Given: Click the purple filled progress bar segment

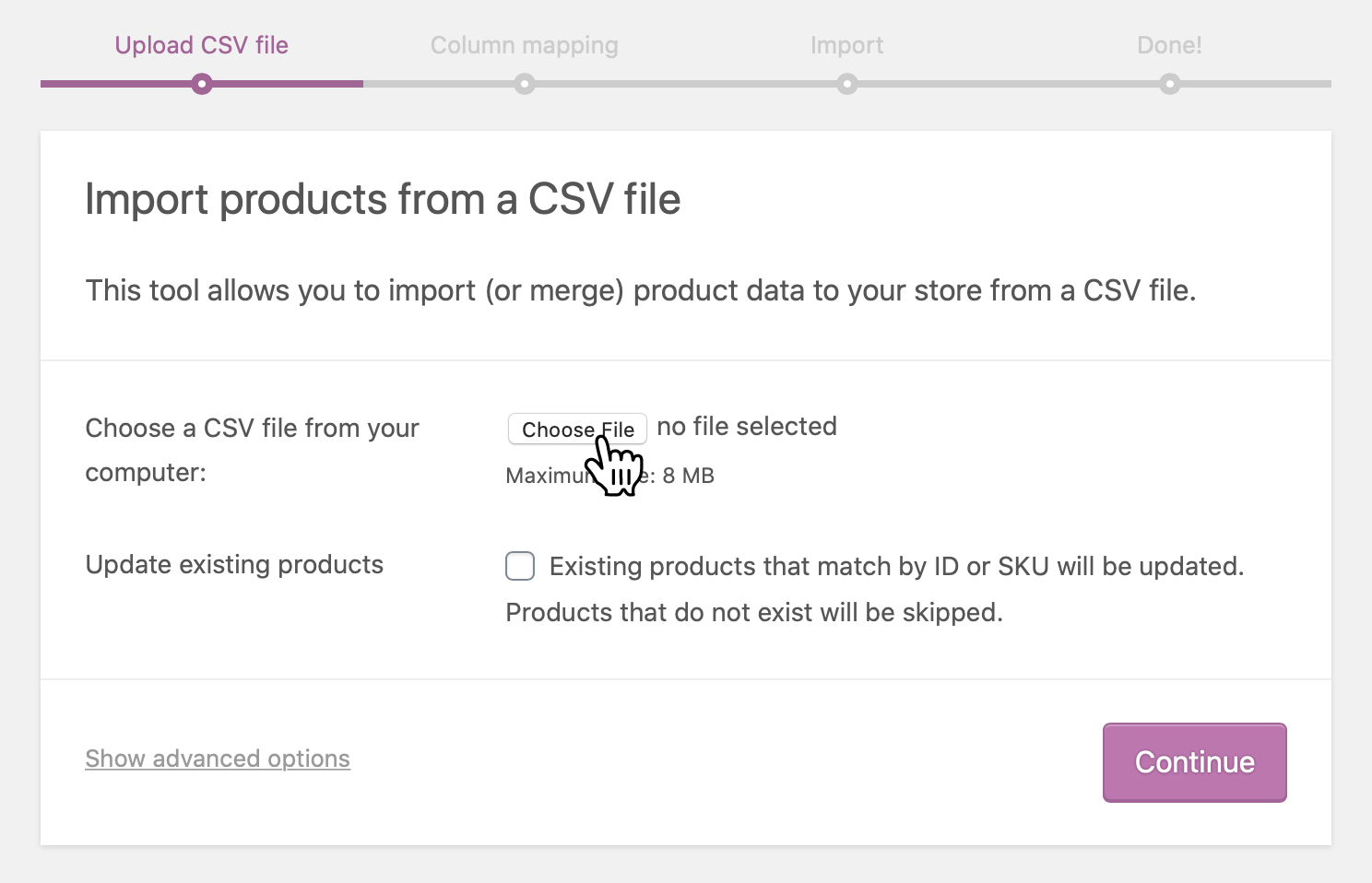Looking at the screenshot, I should 111,84.
